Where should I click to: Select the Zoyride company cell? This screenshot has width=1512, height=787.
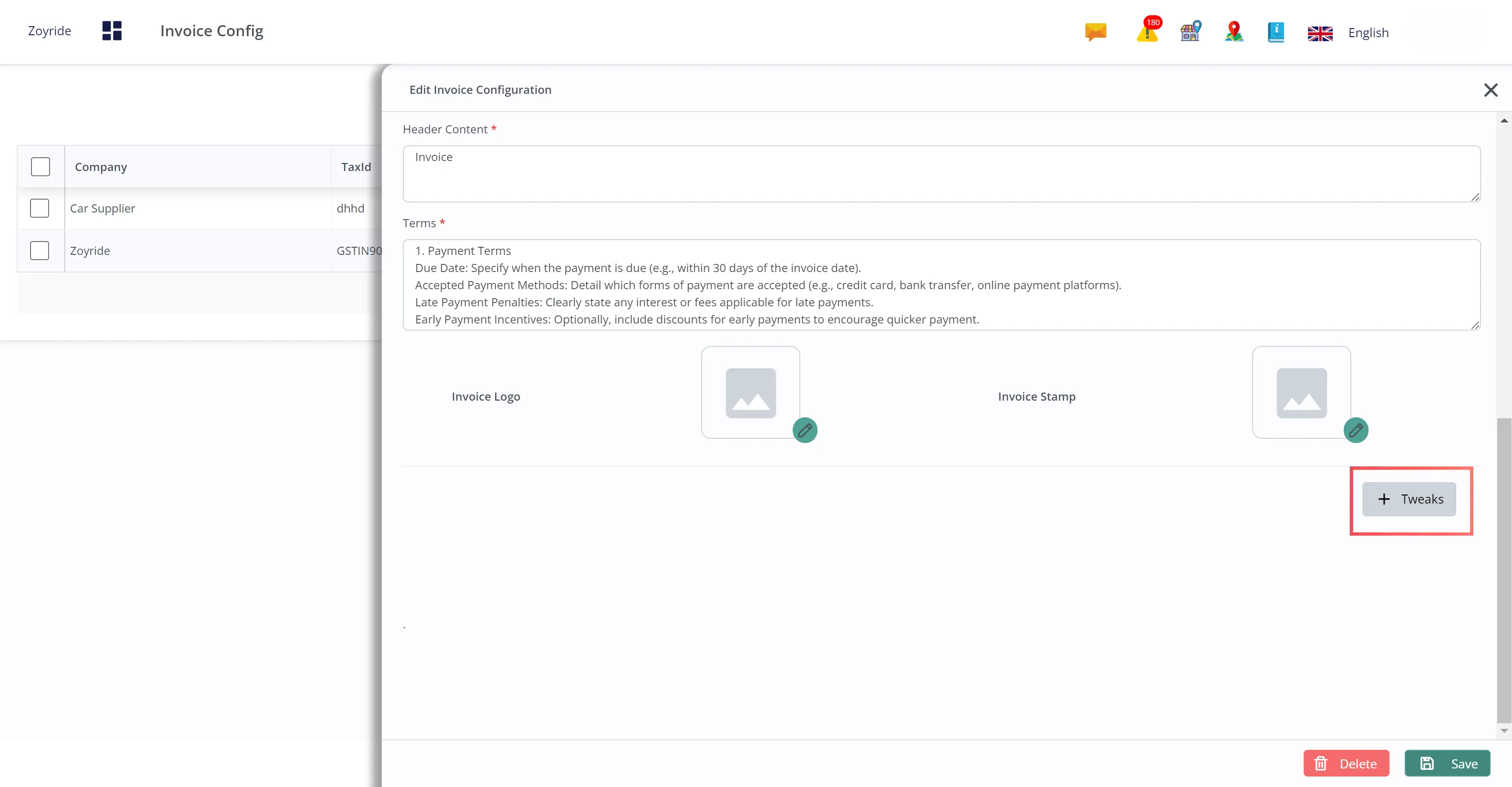click(198, 251)
